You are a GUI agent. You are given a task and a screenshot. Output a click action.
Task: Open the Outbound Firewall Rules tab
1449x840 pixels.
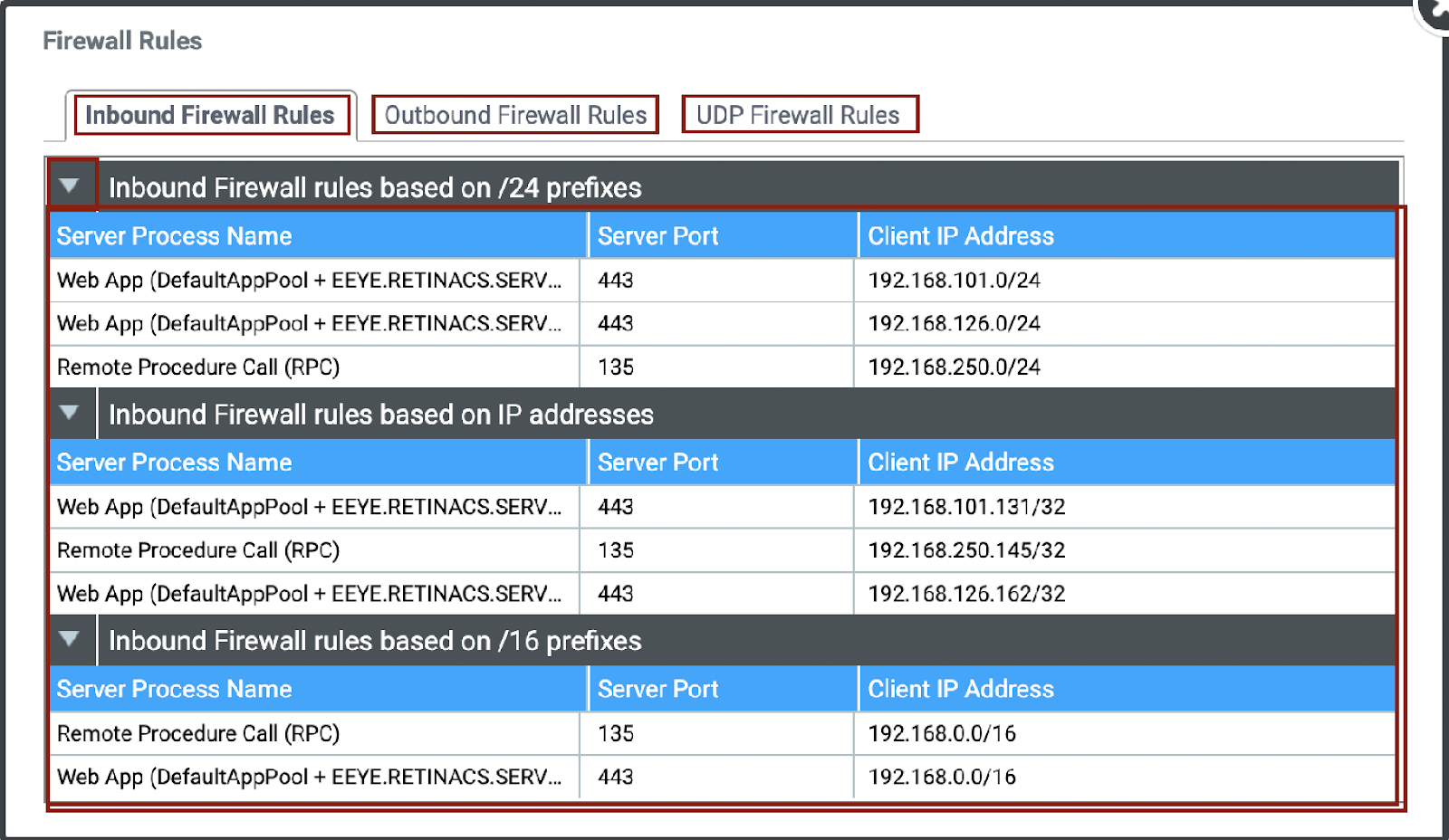(x=515, y=116)
